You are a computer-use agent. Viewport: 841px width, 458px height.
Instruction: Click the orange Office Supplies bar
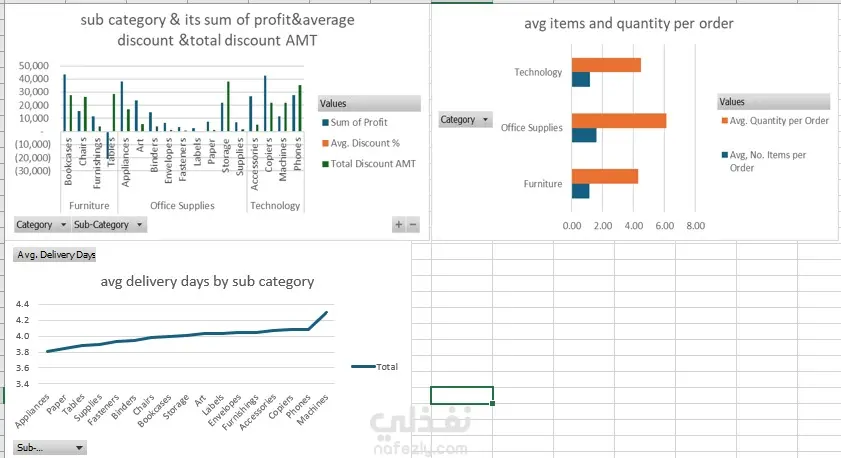618,121
